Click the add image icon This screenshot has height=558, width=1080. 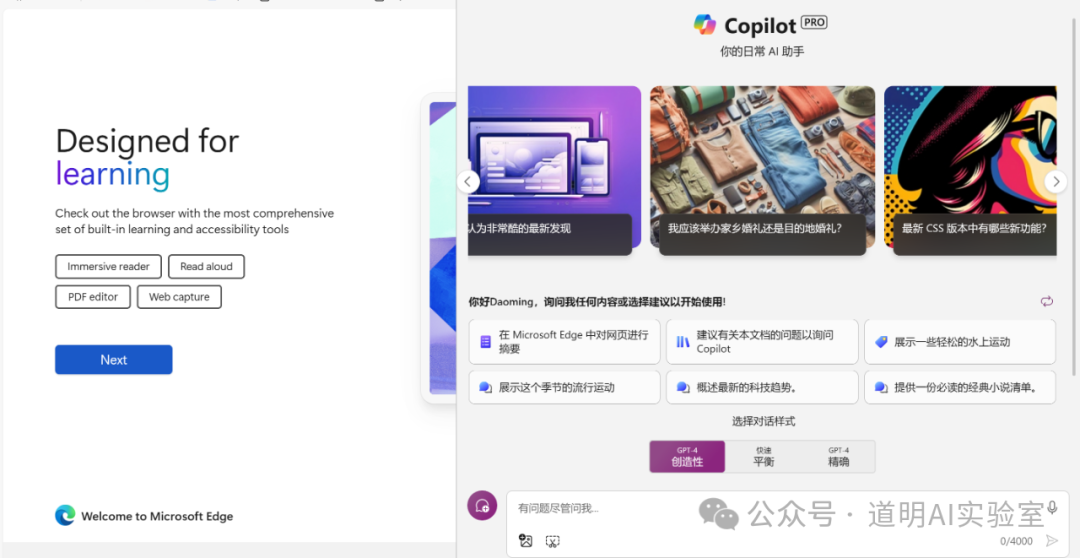tap(526, 541)
